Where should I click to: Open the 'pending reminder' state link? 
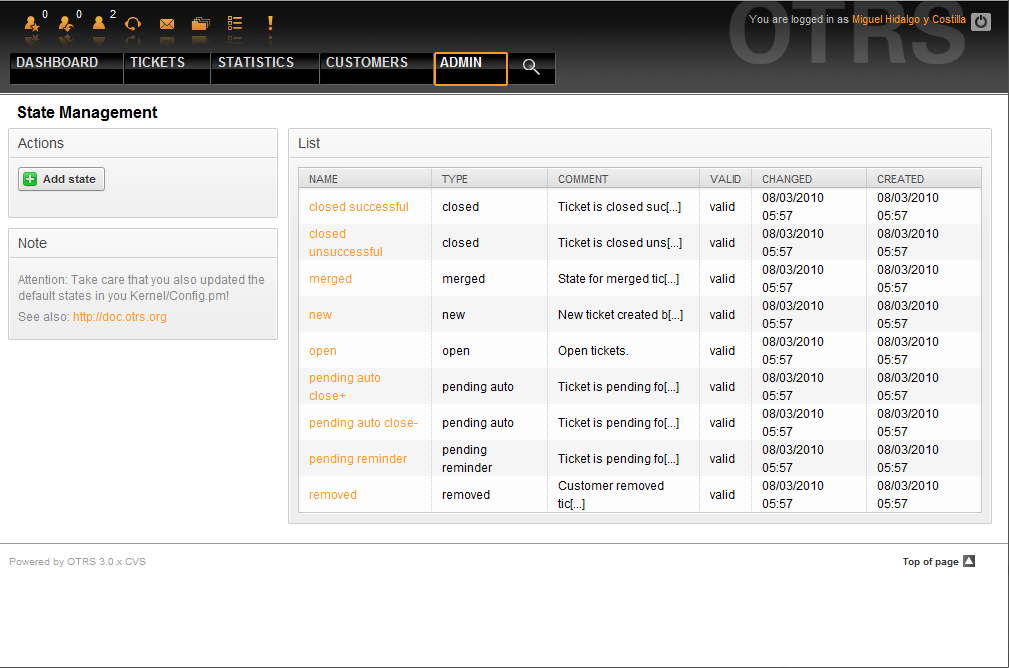tap(358, 459)
